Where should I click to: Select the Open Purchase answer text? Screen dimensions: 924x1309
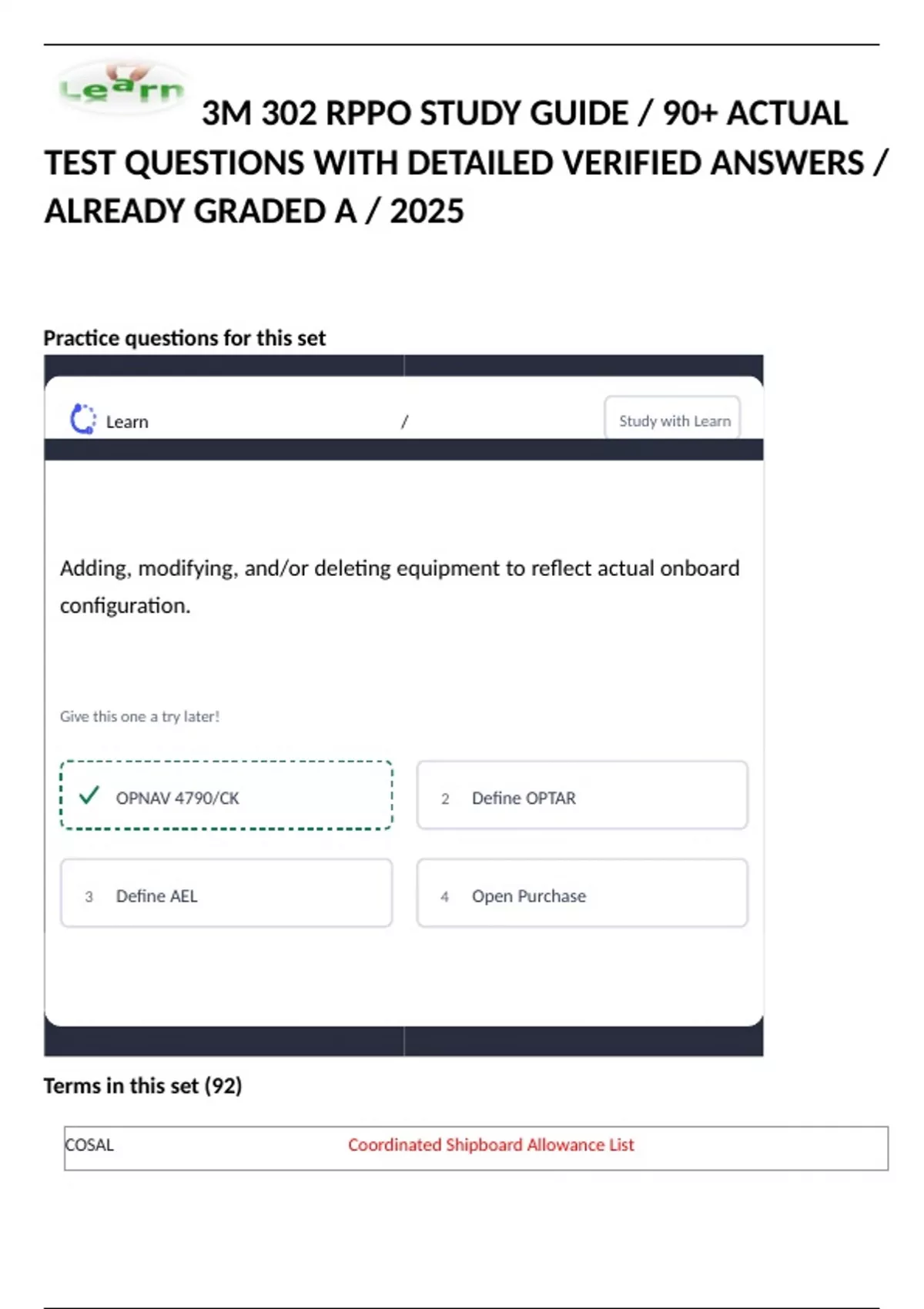(529, 896)
